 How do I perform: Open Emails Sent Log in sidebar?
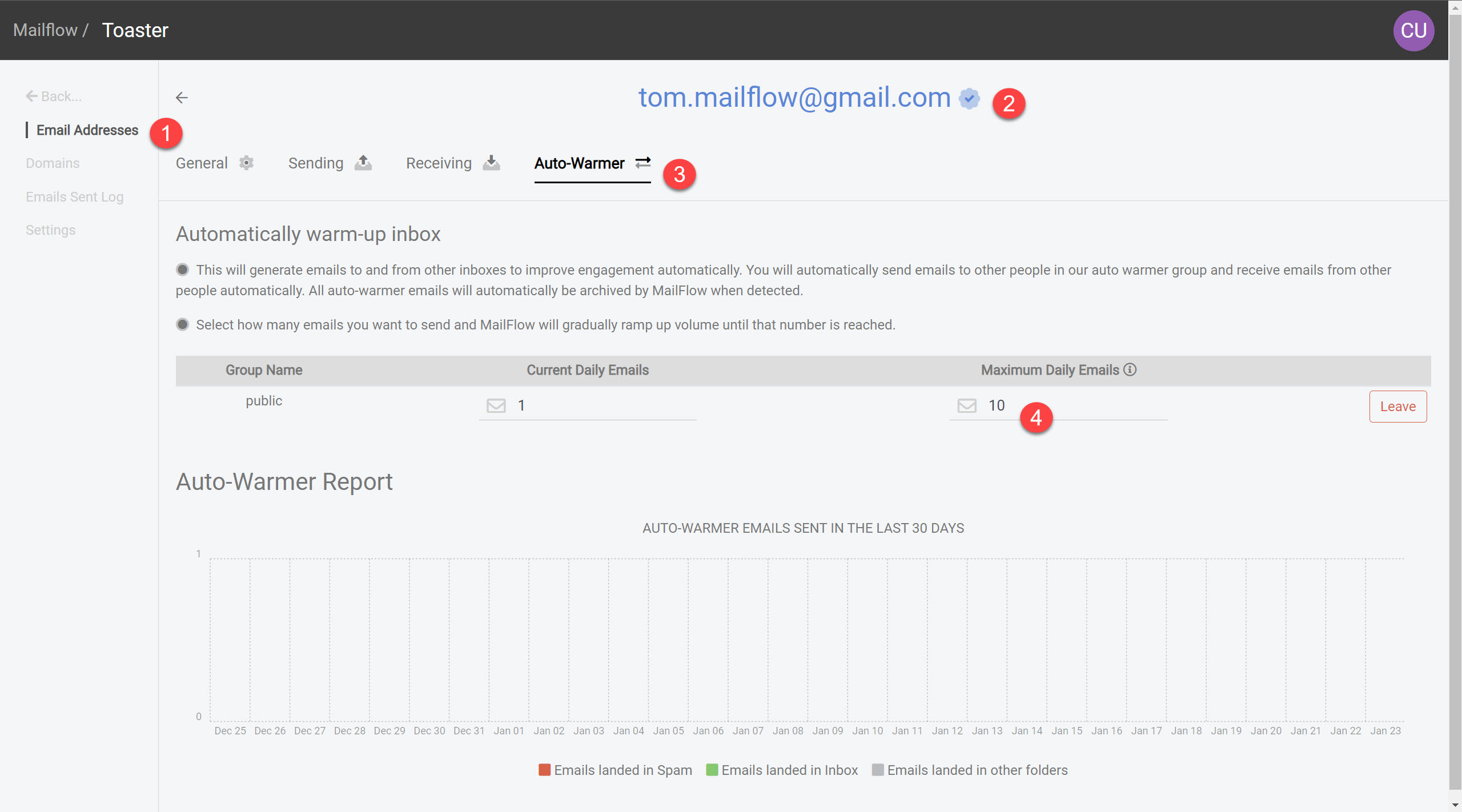tap(74, 197)
